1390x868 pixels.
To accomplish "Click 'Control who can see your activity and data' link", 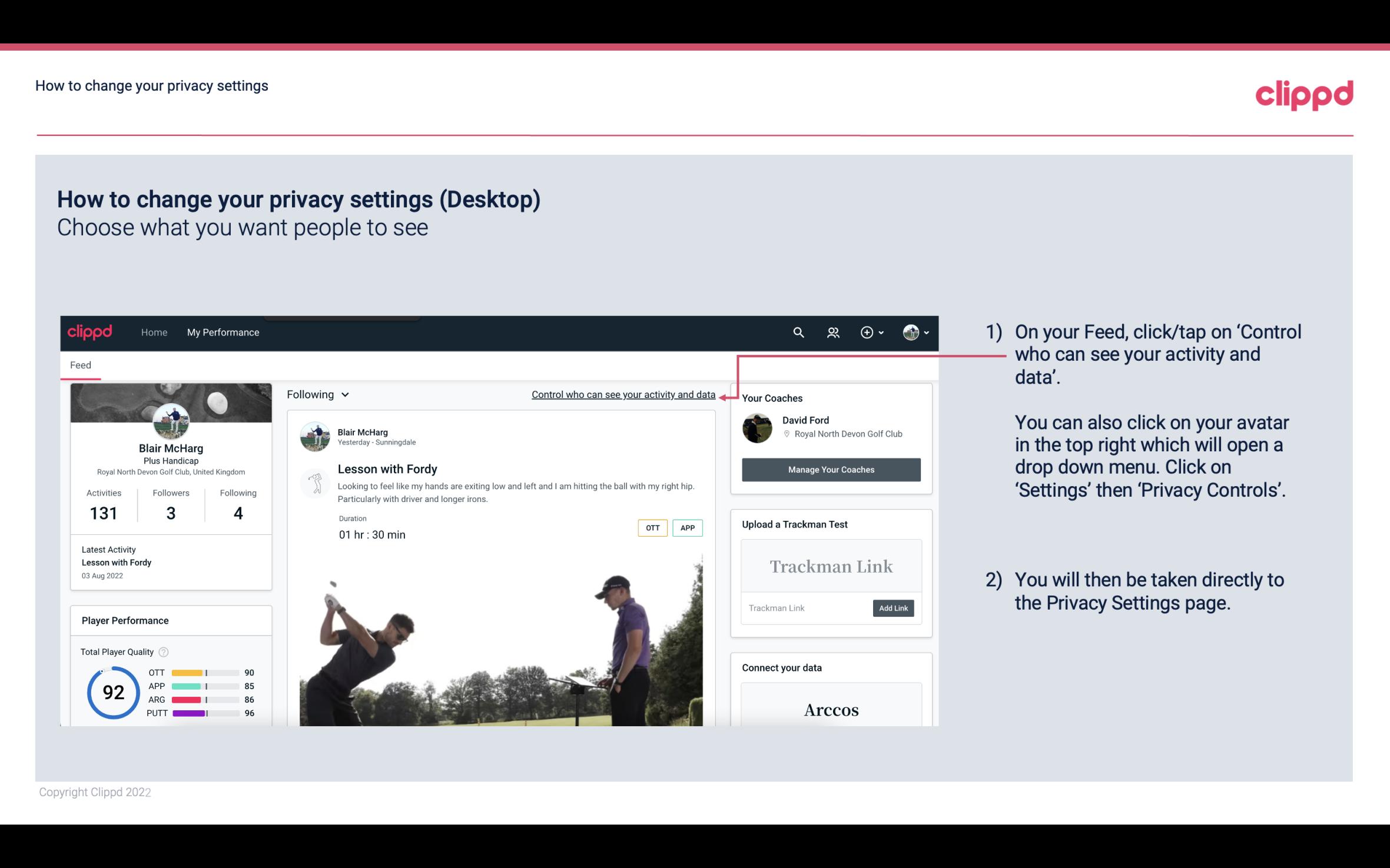I will 623,394.
